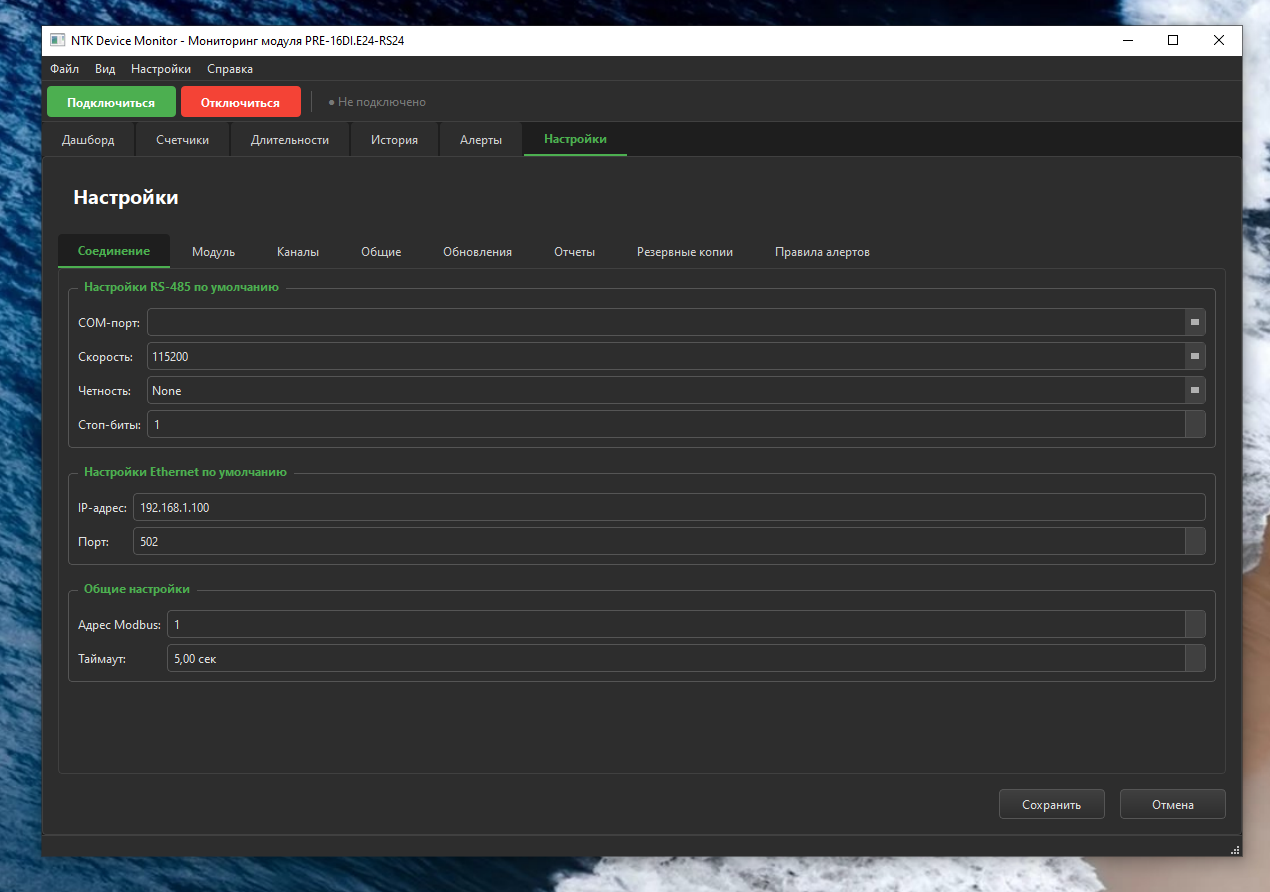This screenshot has height=892, width=1270.
Task: Click the 'Таймаут:' label
Action: pyautogui.click(x=102, y=659)
